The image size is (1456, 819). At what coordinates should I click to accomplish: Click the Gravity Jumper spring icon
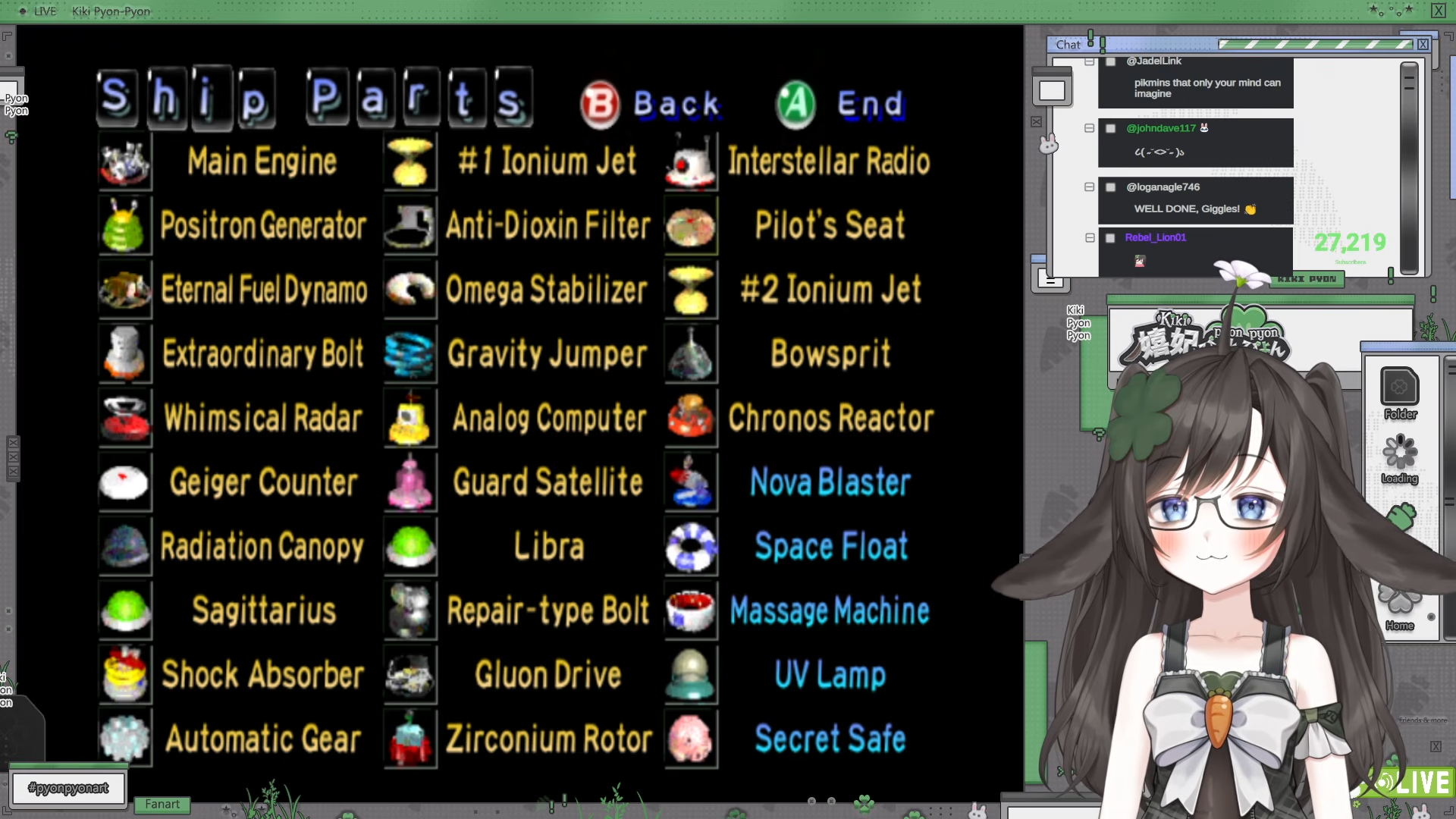pos(409,354)
